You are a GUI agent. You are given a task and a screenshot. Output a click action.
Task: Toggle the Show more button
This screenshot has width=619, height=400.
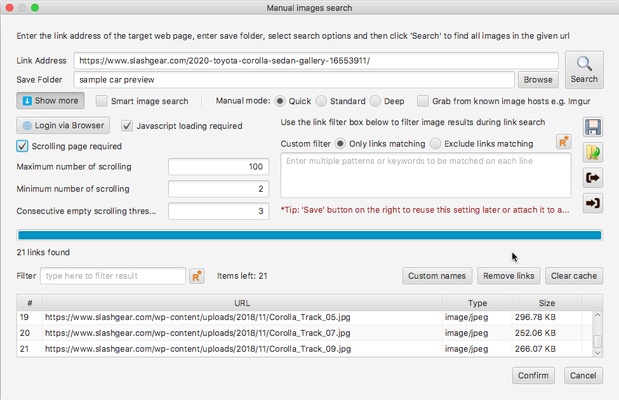50,101
